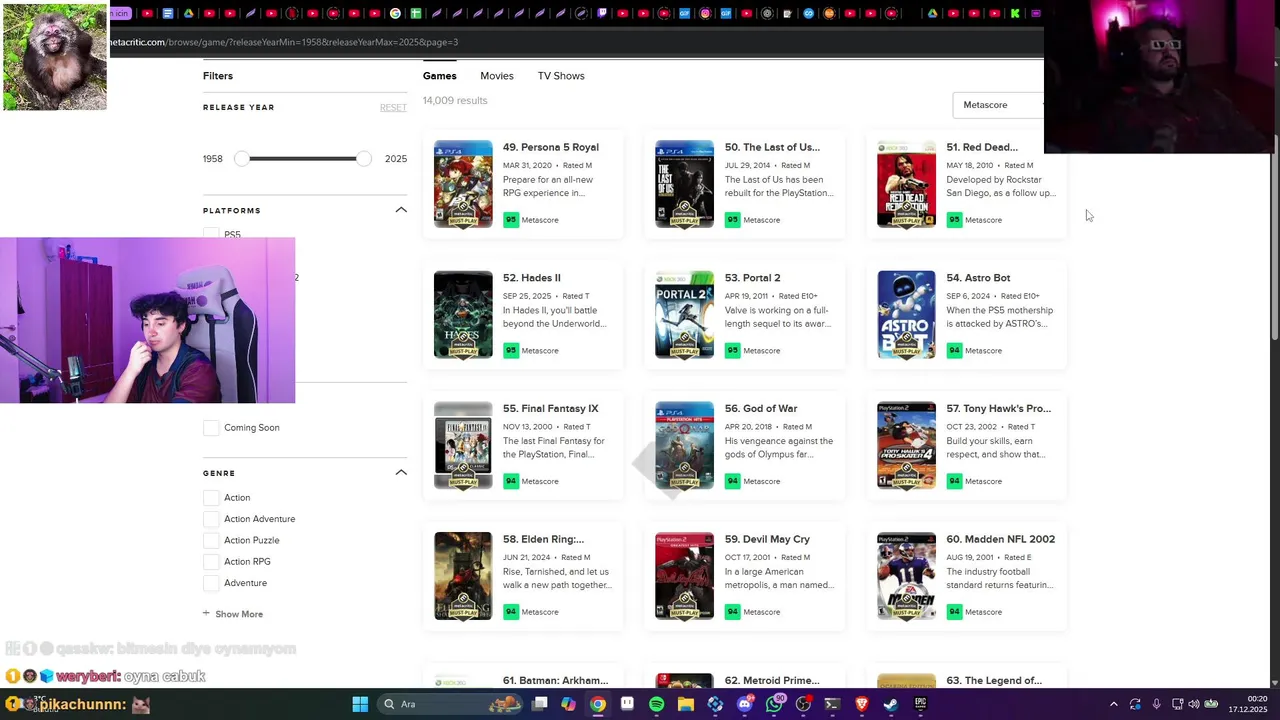Switch to the Twitch browser tab

click(x=602, y=14)
